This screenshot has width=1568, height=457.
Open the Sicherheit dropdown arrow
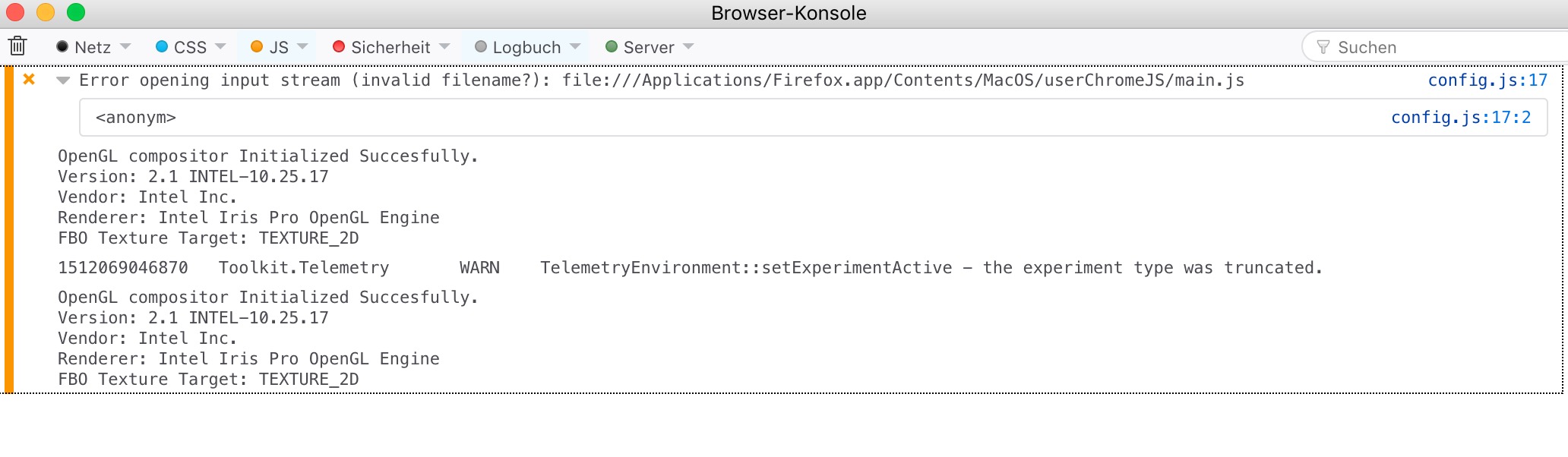tap(444, 47)
